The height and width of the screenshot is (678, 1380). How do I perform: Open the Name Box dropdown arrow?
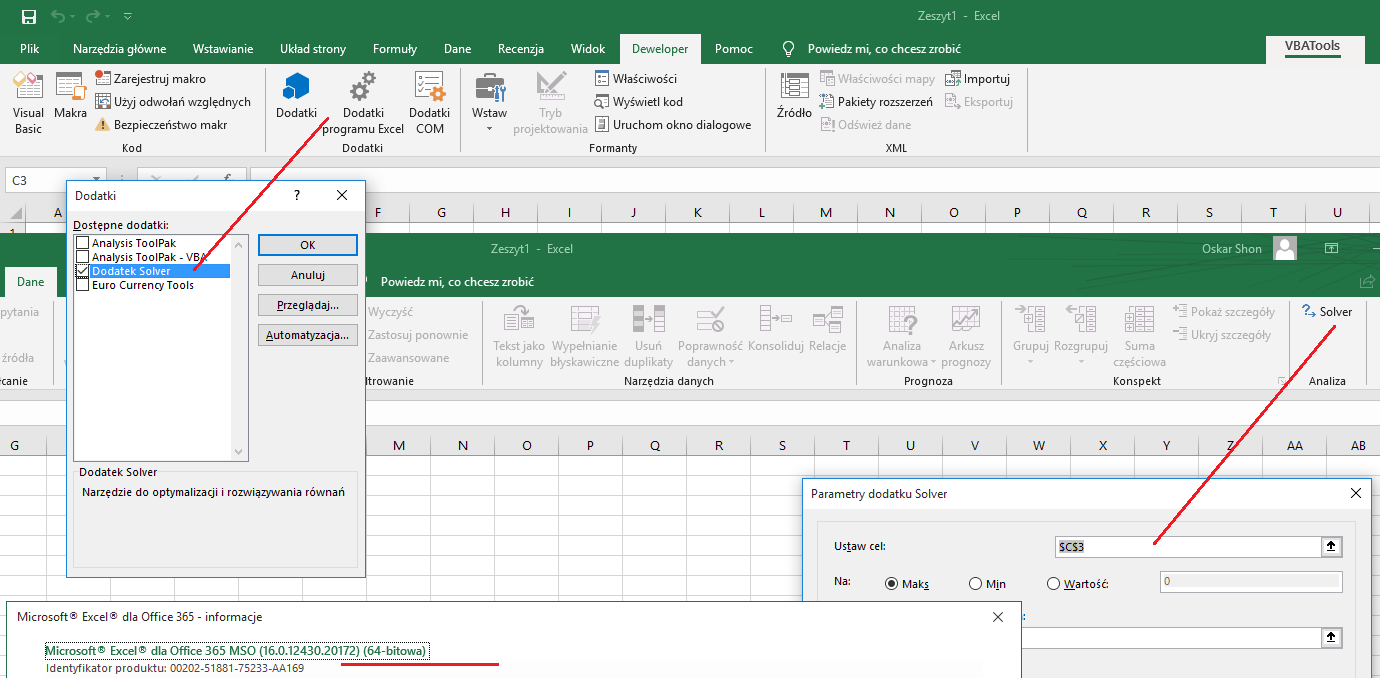point(96,180)
